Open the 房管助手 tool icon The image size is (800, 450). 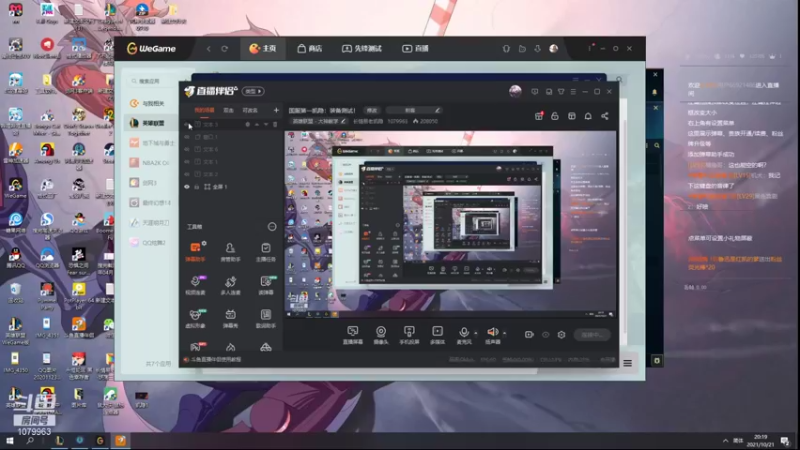(x=230, y=252)
